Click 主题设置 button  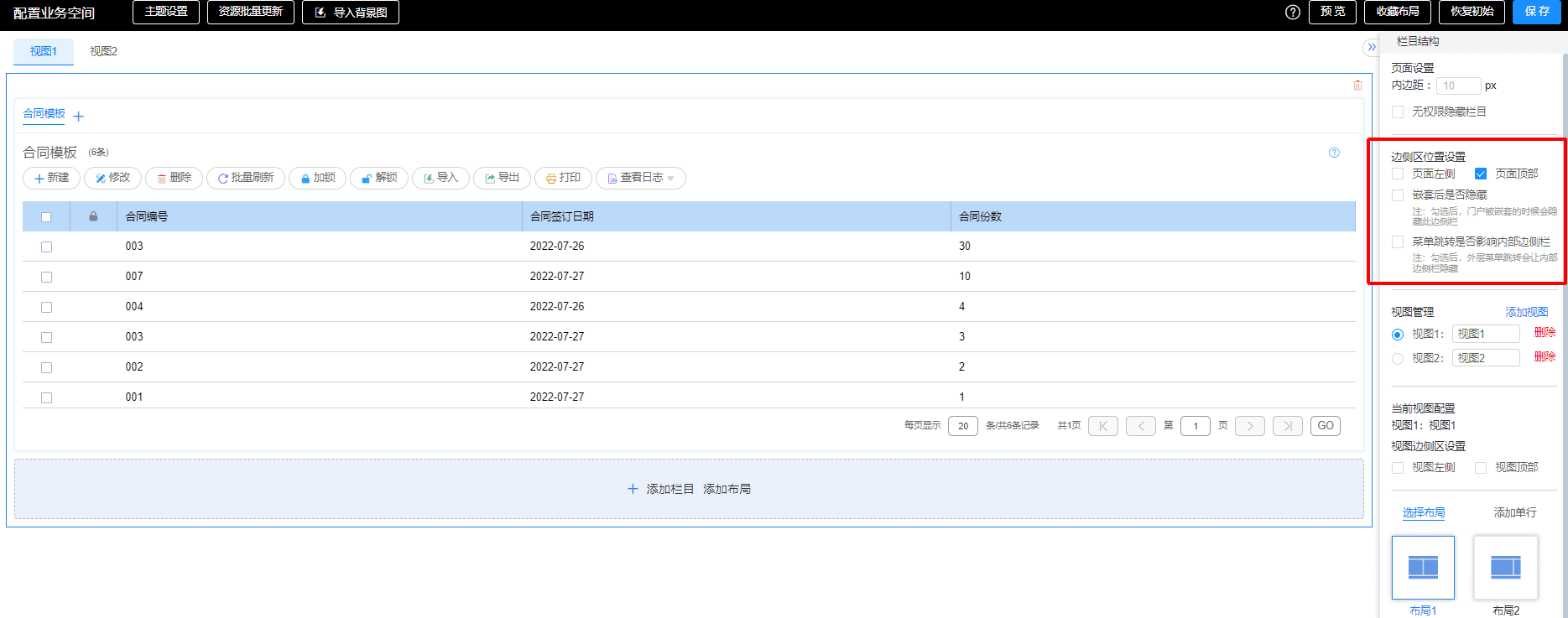(166, 12)
